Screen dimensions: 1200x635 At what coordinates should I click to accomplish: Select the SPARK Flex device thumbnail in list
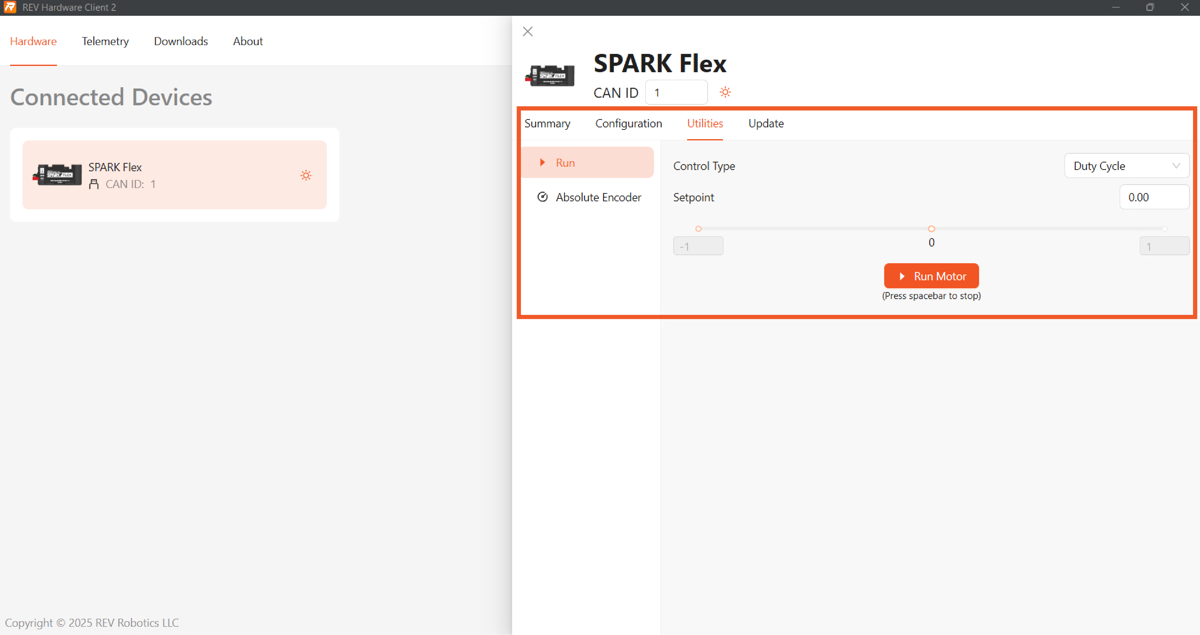(x=57, y=175)
